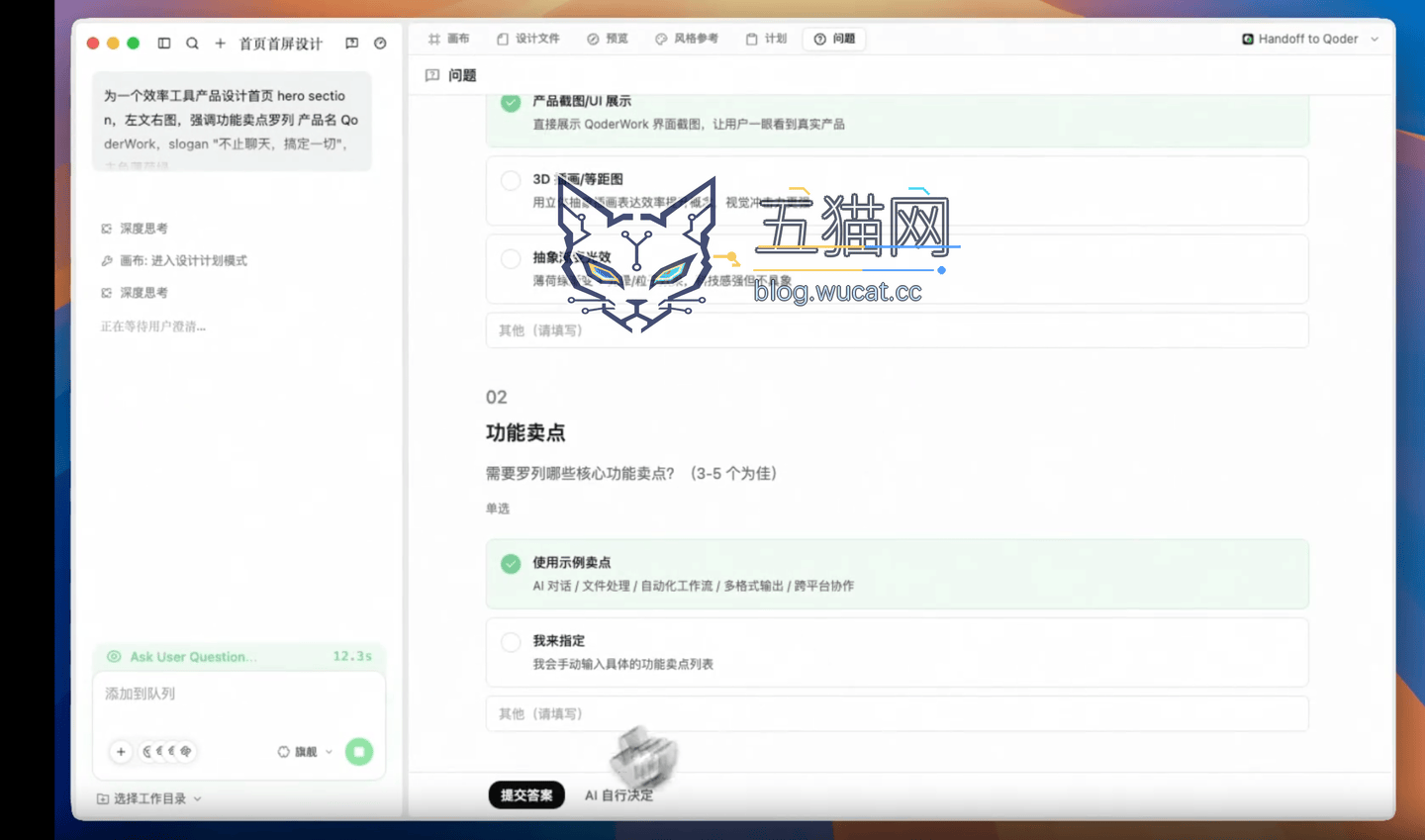Open the question-bubble icon beside the title

351,44
